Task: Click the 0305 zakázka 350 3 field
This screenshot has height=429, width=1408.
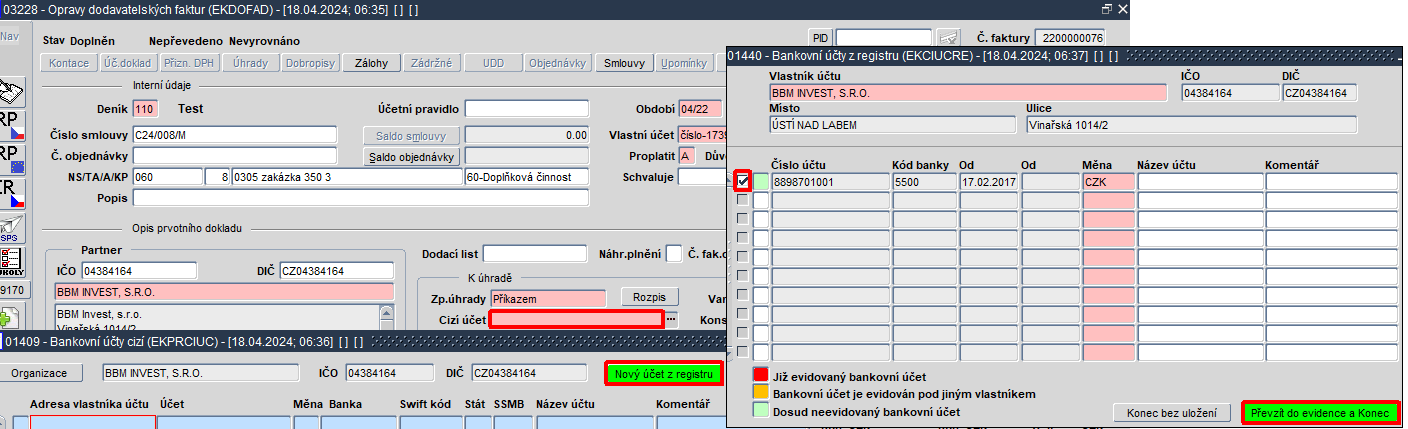Action: click(347, 177)
